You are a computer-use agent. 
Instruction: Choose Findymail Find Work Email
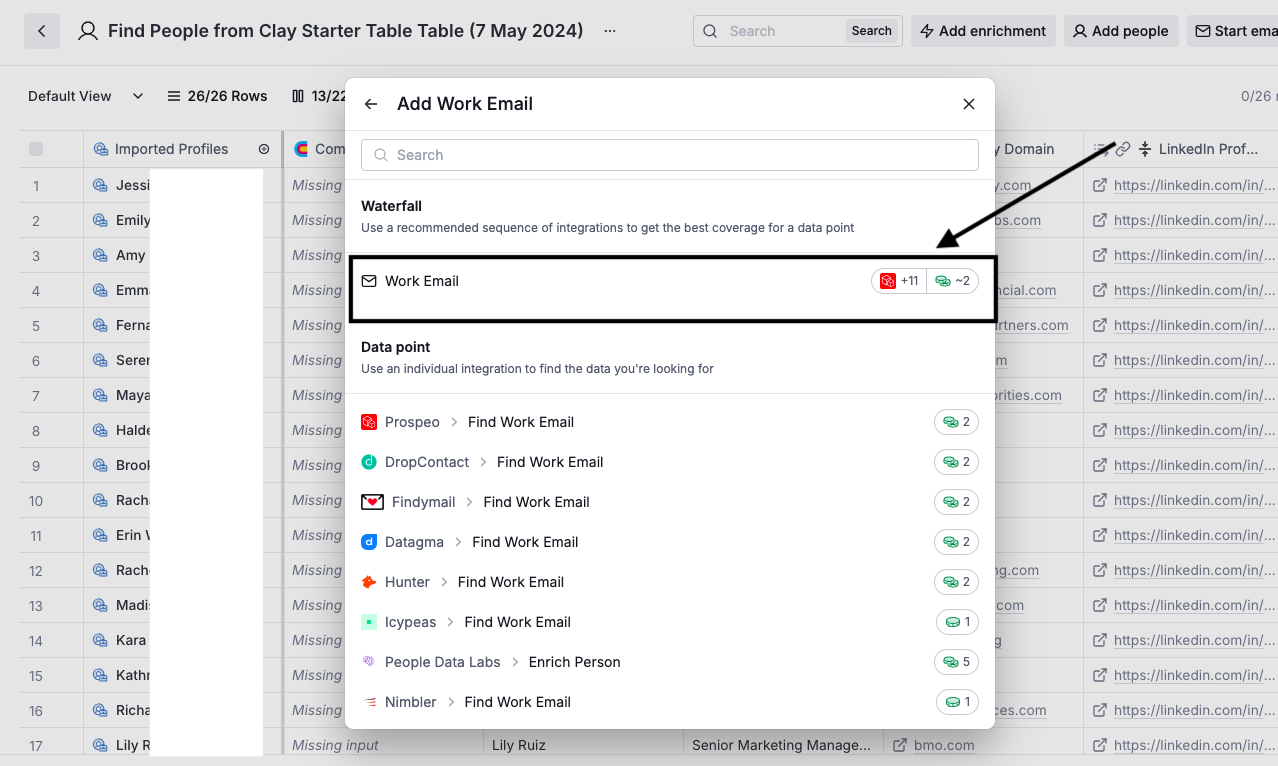(x=670, y=502)
